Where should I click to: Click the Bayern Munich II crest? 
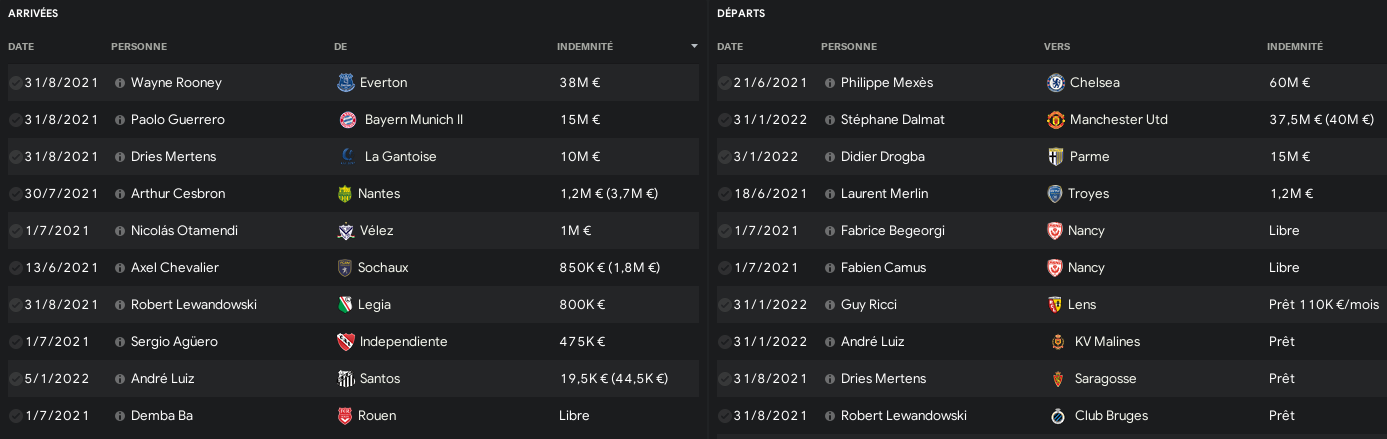pos(346,119)
